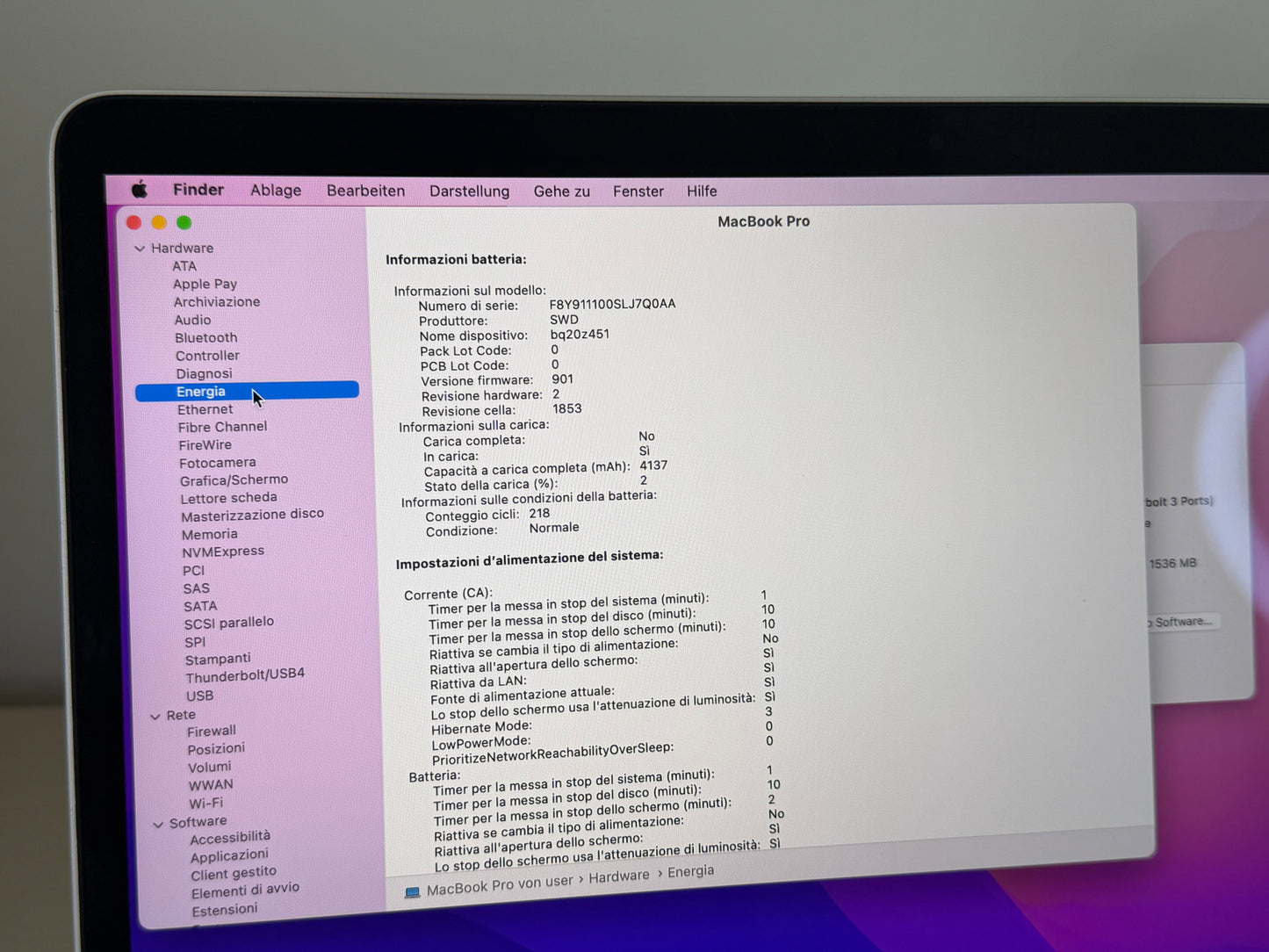This screenshot has width=1269, height=952.
Task: Select Elementi di avvio under Software
Action: pyautogui.click(x=245, y=890)
